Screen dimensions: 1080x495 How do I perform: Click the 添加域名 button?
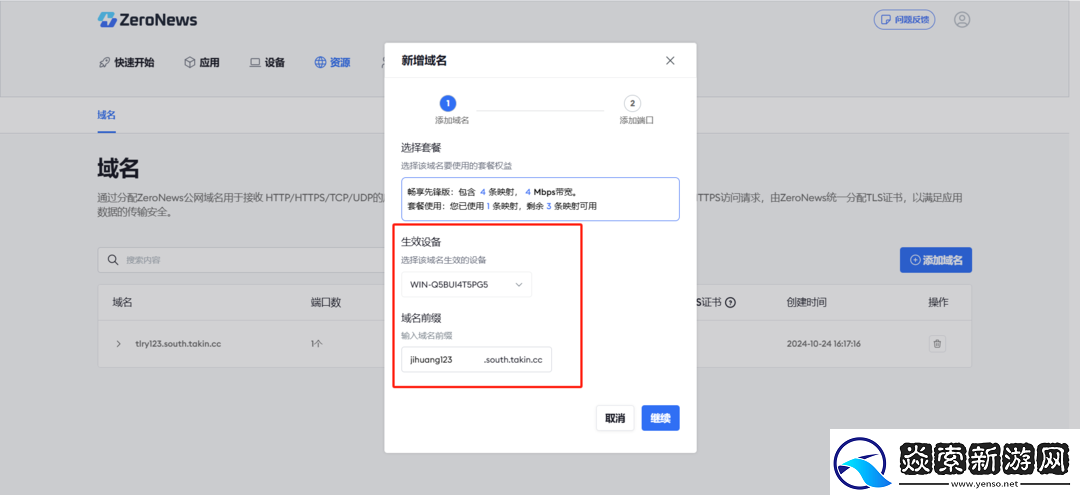click(935, 260)
